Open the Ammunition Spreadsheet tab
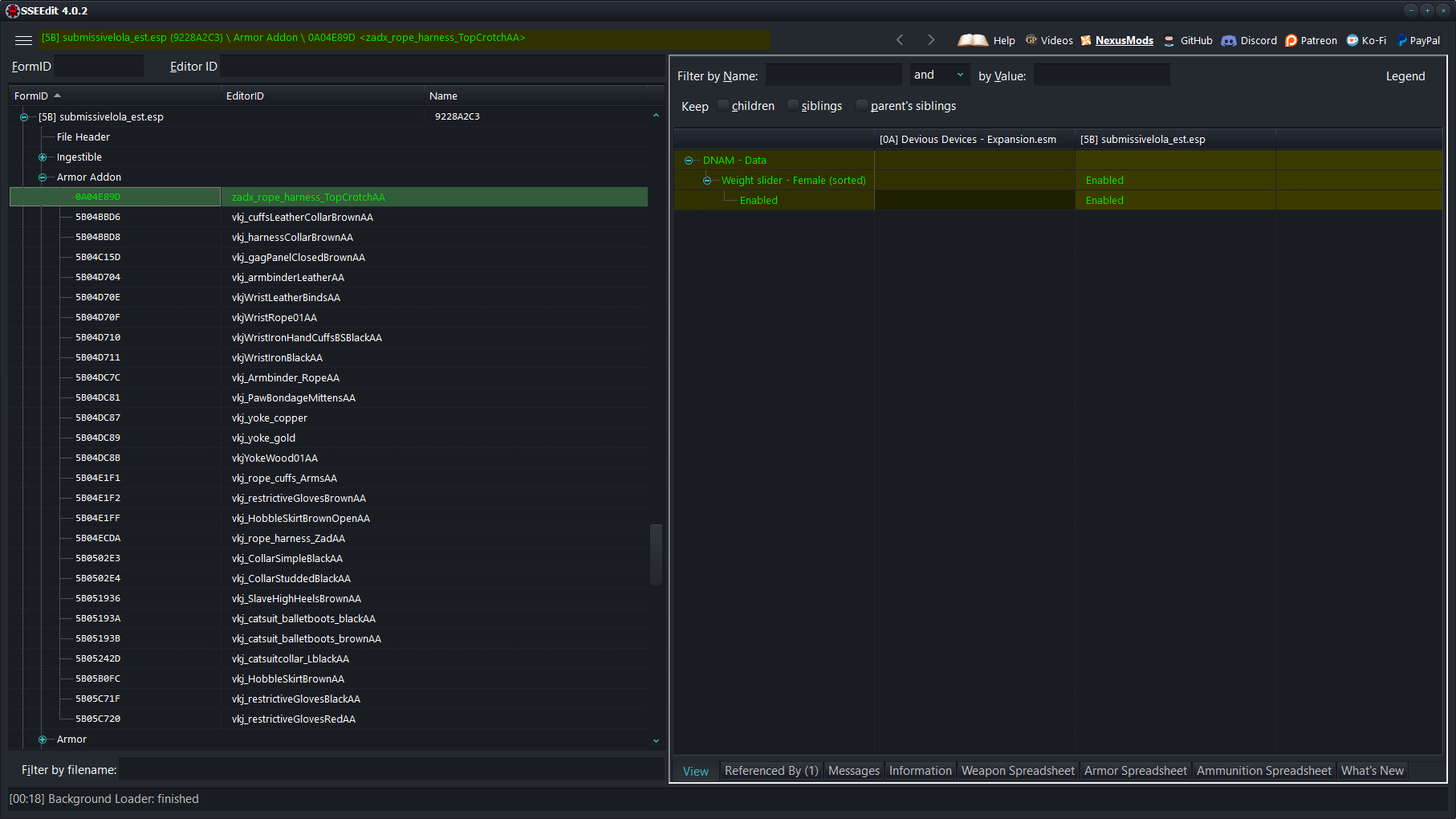 pyautogui.click(x=1263, y=771)
